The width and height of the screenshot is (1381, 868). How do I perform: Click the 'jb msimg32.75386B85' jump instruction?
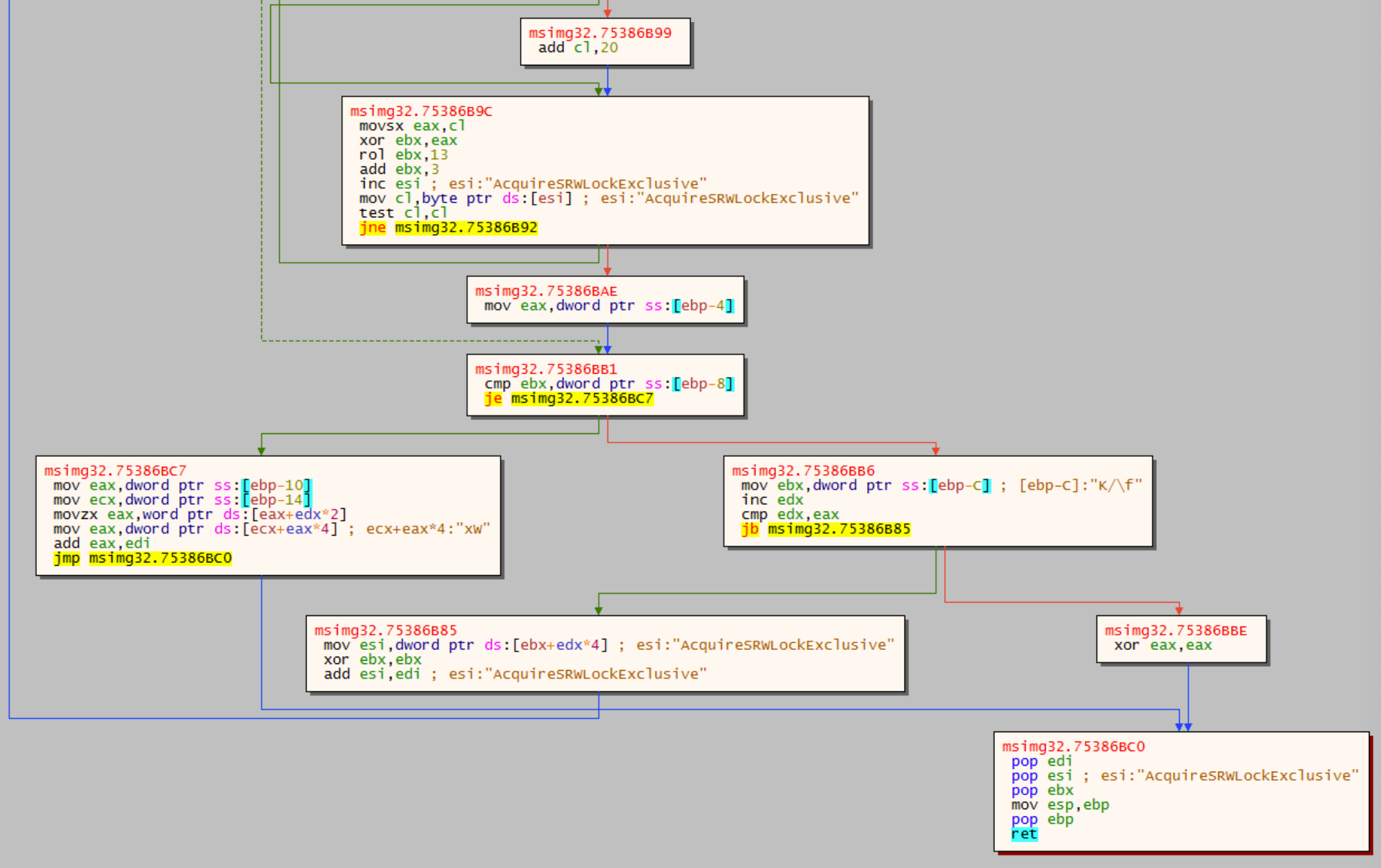[825, 530]
